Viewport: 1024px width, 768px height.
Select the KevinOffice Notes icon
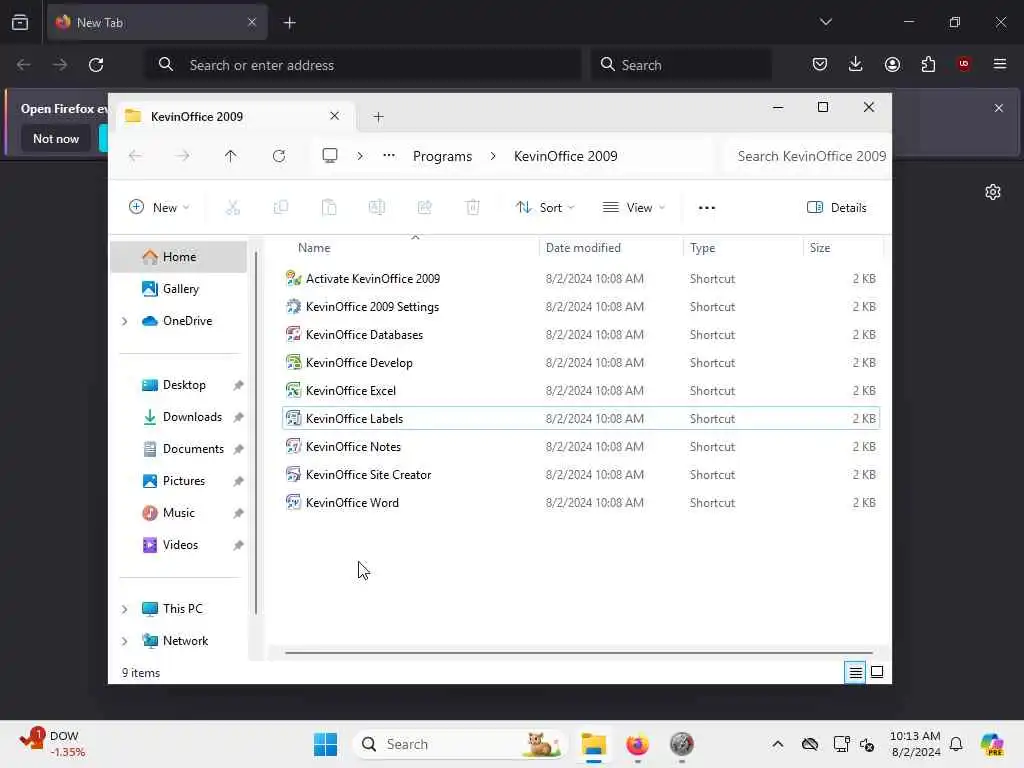[293, 447]
